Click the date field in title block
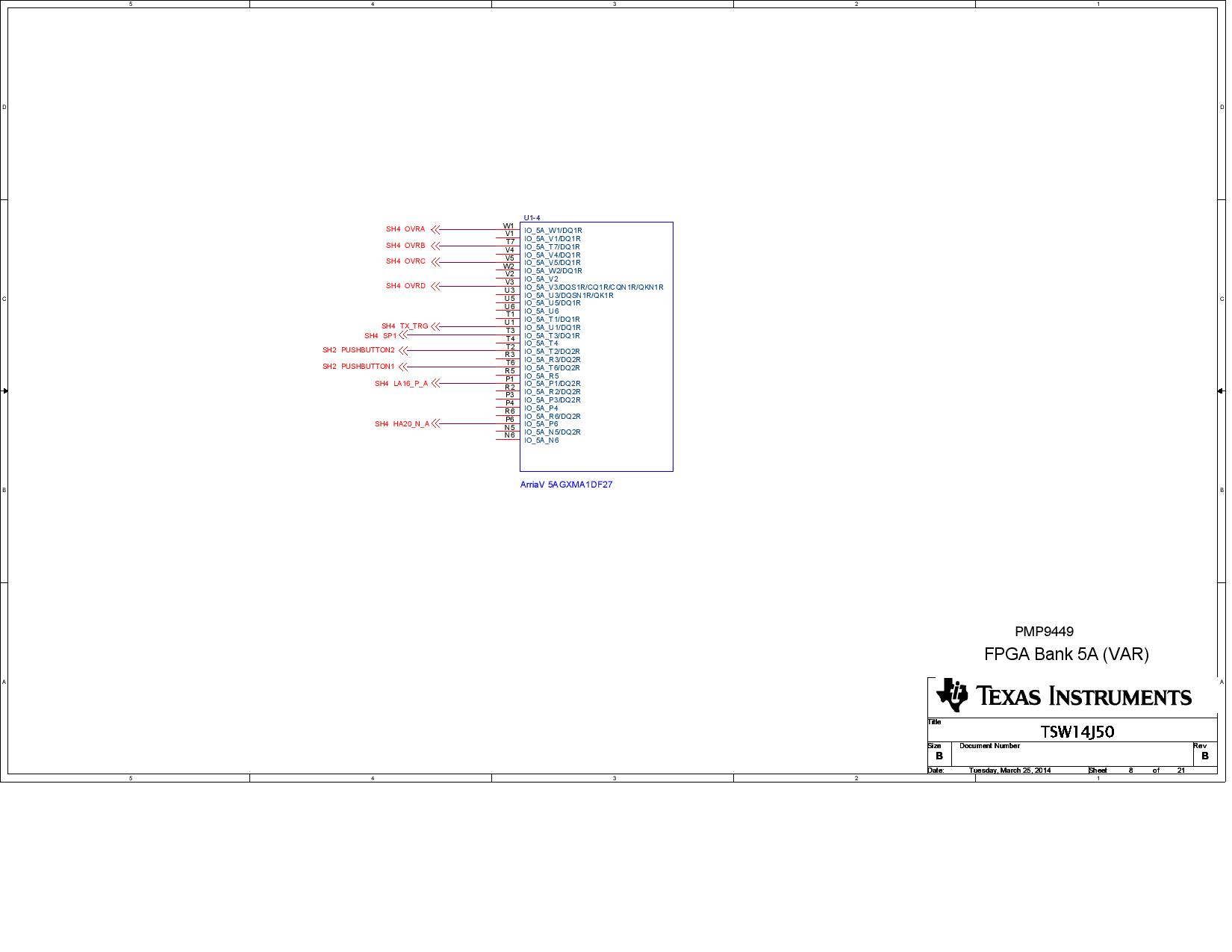Viewport: 1232px width, 952px height. tap(1009, 771)
